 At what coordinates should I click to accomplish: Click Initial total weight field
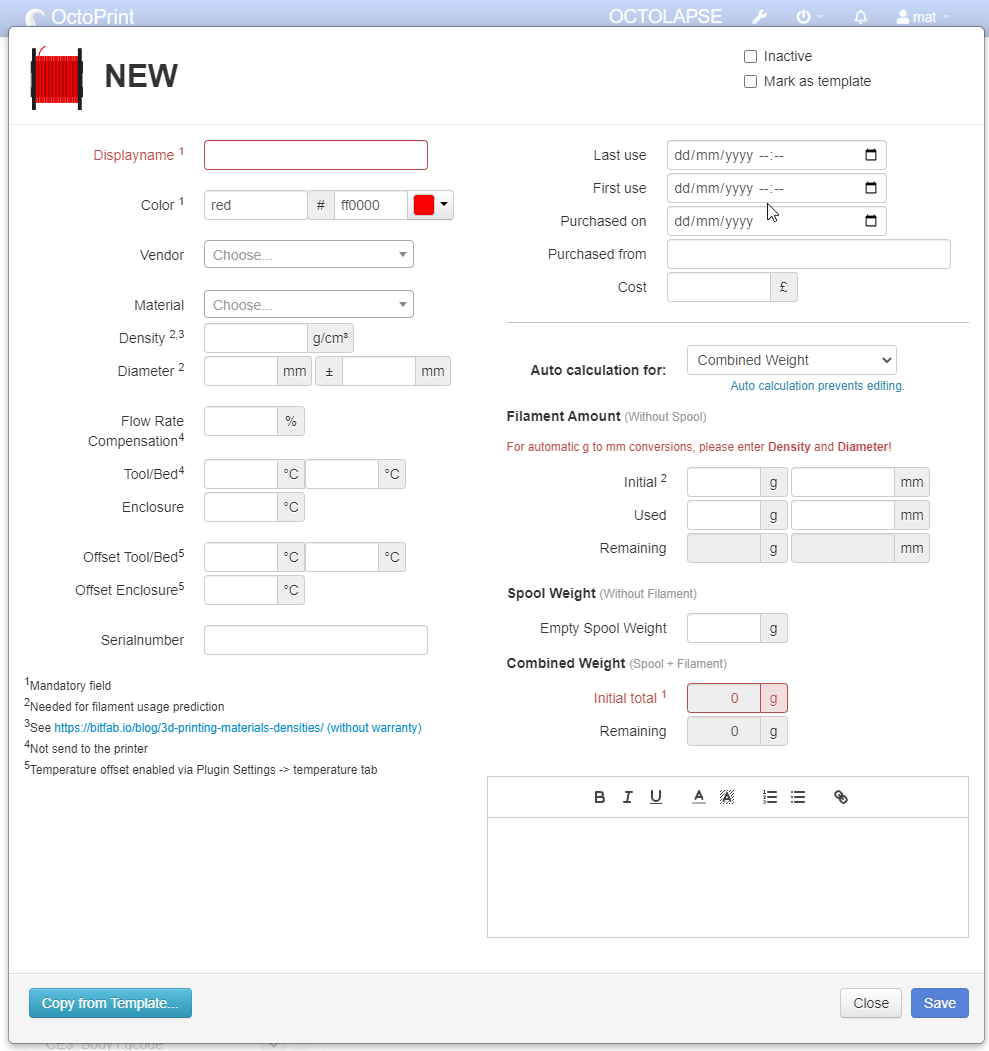pos(724,698)
